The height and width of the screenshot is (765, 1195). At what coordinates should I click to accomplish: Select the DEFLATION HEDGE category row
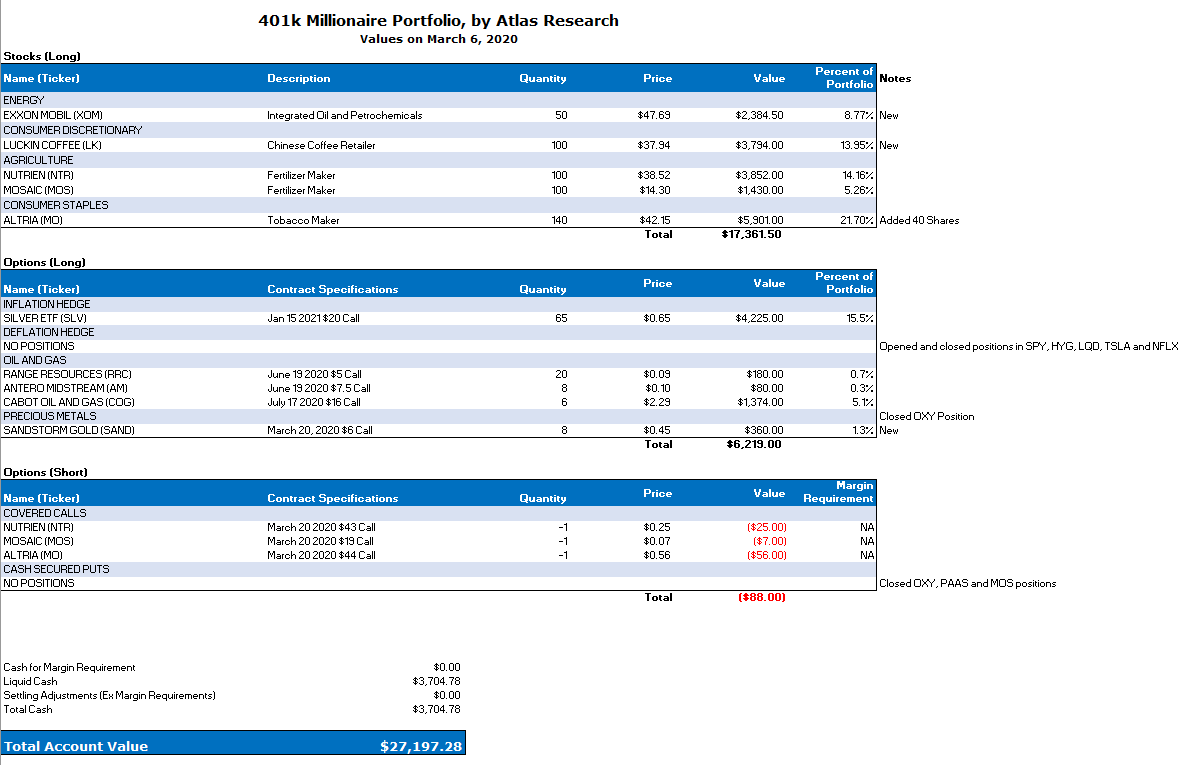click(x=439, y=332)
